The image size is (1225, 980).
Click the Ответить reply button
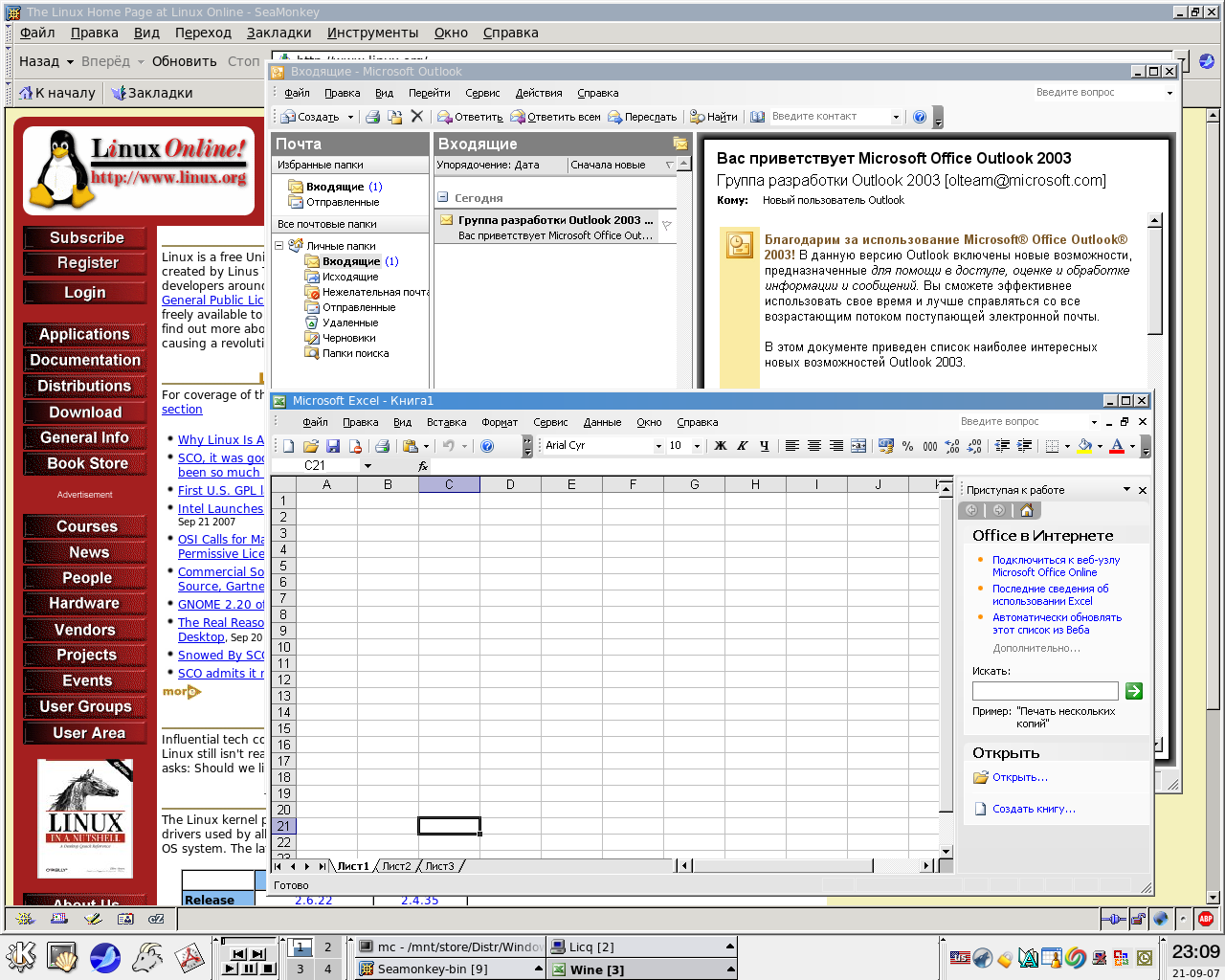tap(470, 117)
